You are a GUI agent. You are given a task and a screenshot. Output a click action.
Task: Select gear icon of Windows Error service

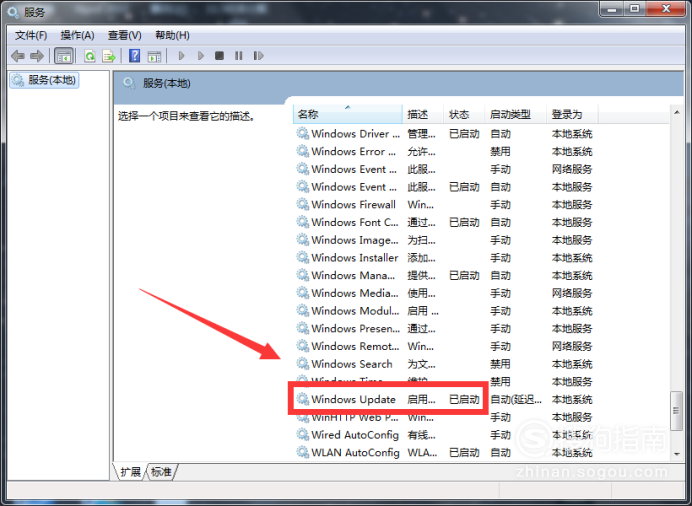303,151
